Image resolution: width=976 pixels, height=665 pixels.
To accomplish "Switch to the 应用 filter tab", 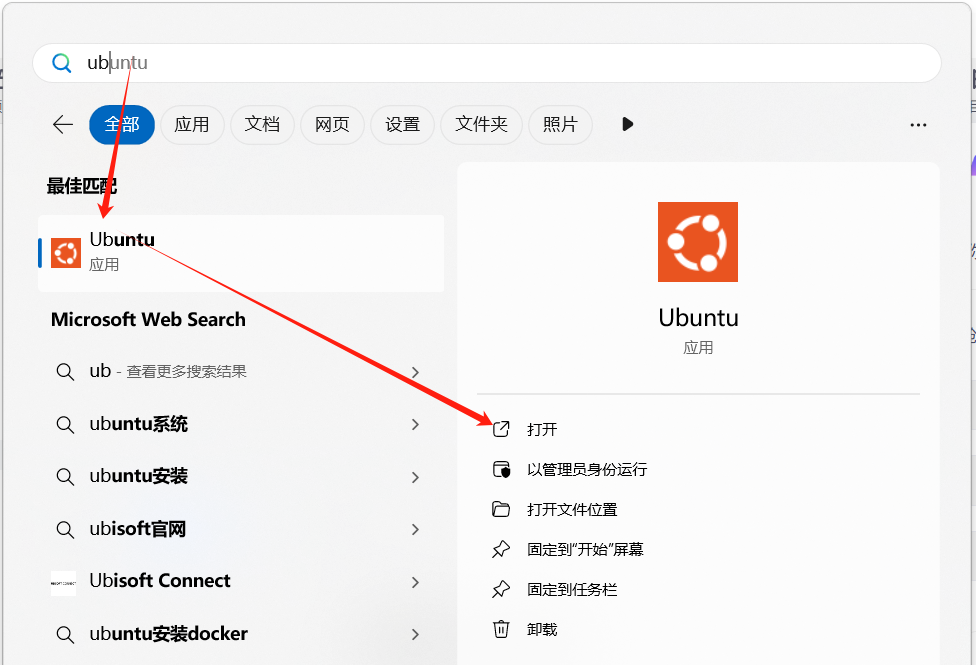I will click(192, 125).
